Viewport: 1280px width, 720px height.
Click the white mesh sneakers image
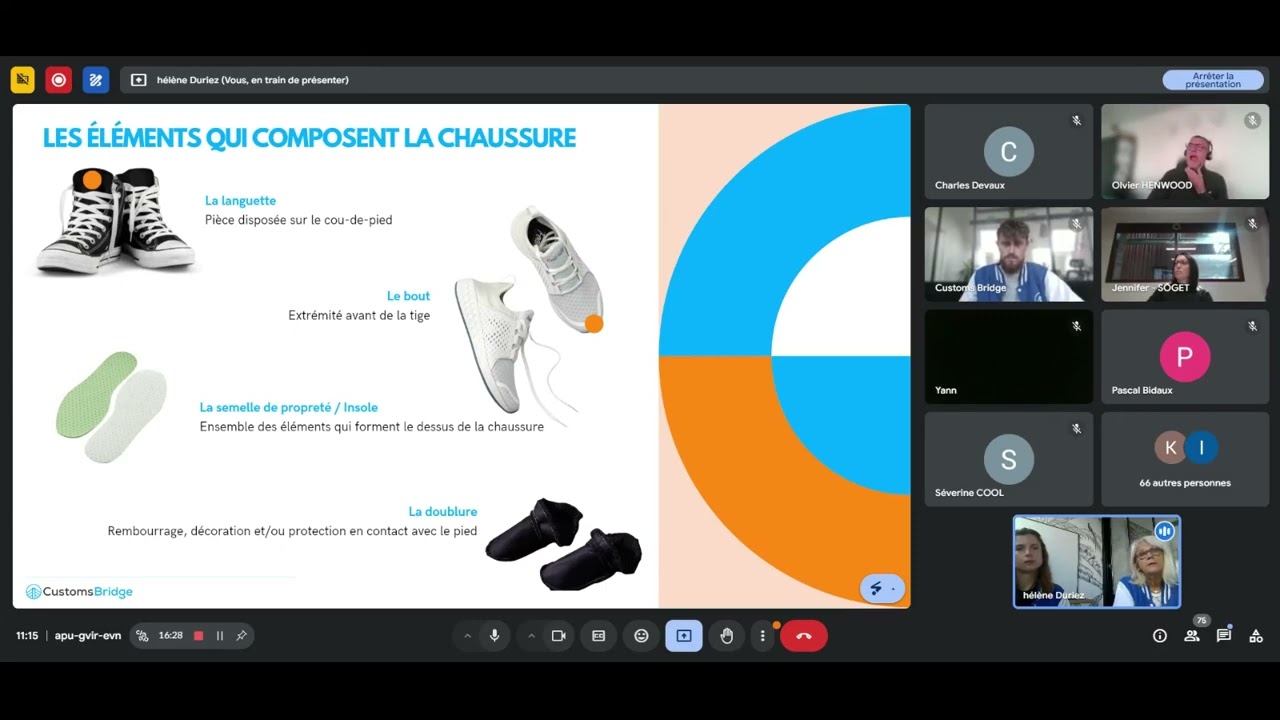(x=529, y=315)
